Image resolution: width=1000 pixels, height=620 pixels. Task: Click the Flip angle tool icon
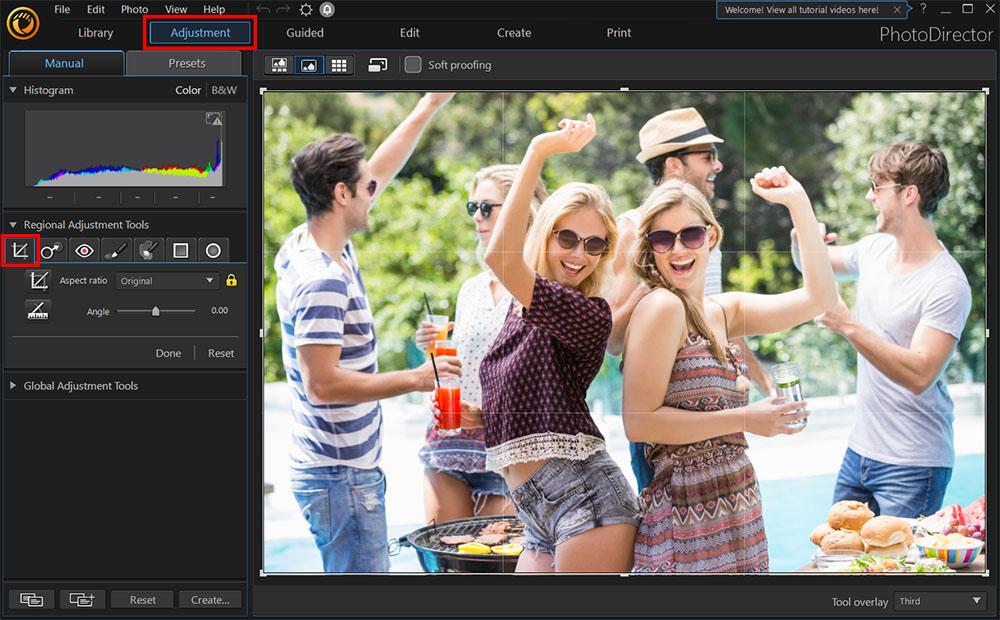click(38, 311)
